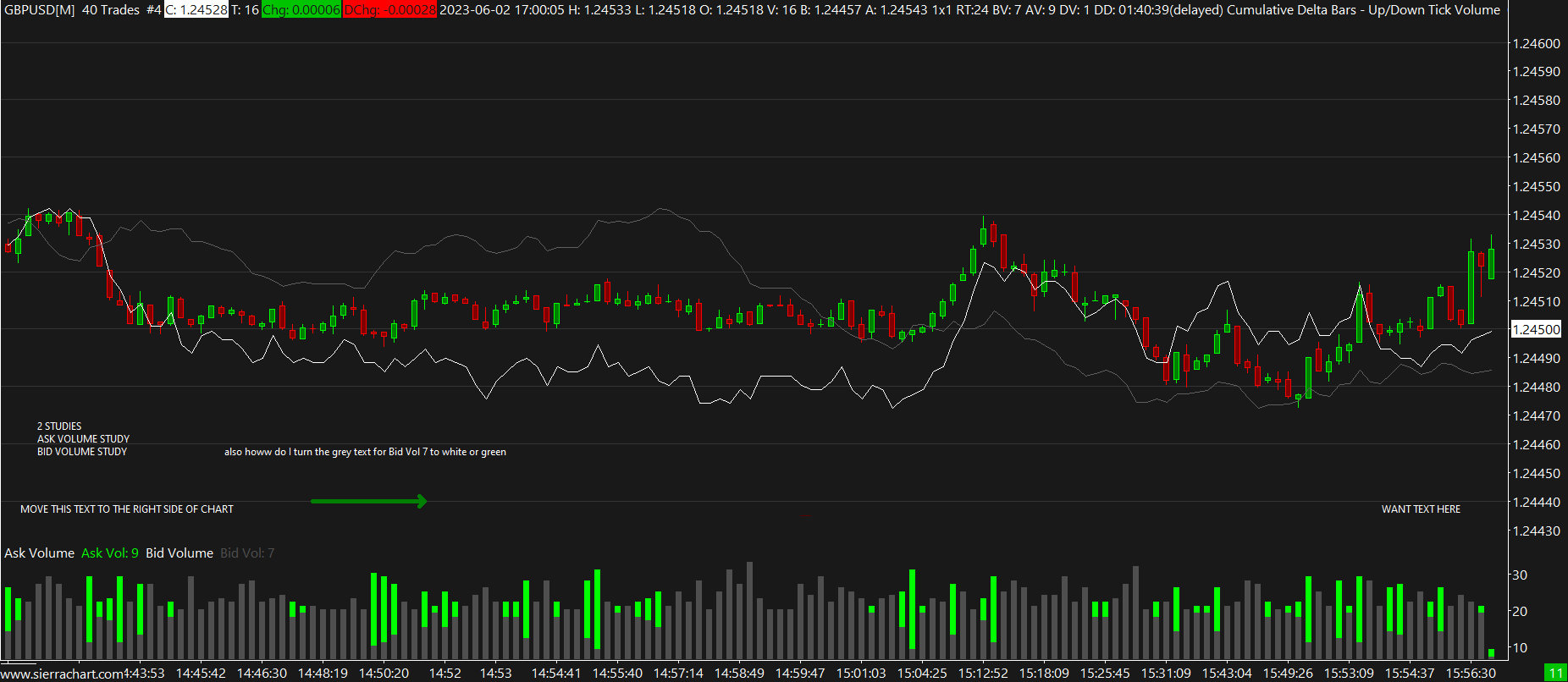1568x682 pixels.
Task: Click the 1.24430 price scale label
Action: tap(1536, 531)
